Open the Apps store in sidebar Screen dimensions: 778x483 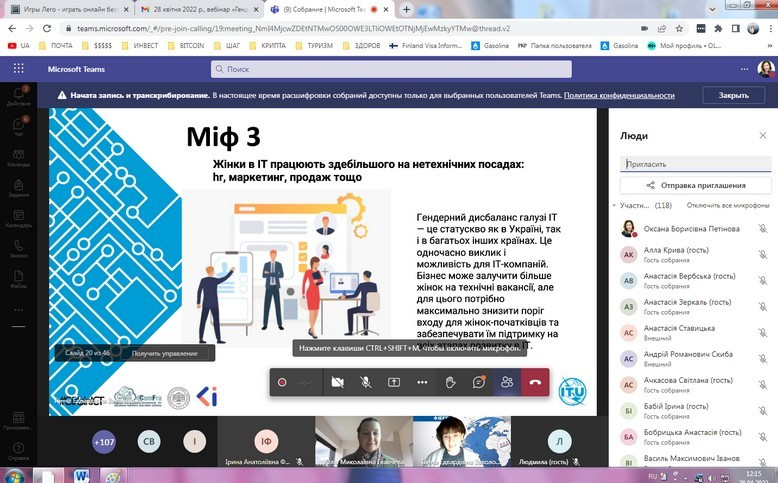[18, 420]
